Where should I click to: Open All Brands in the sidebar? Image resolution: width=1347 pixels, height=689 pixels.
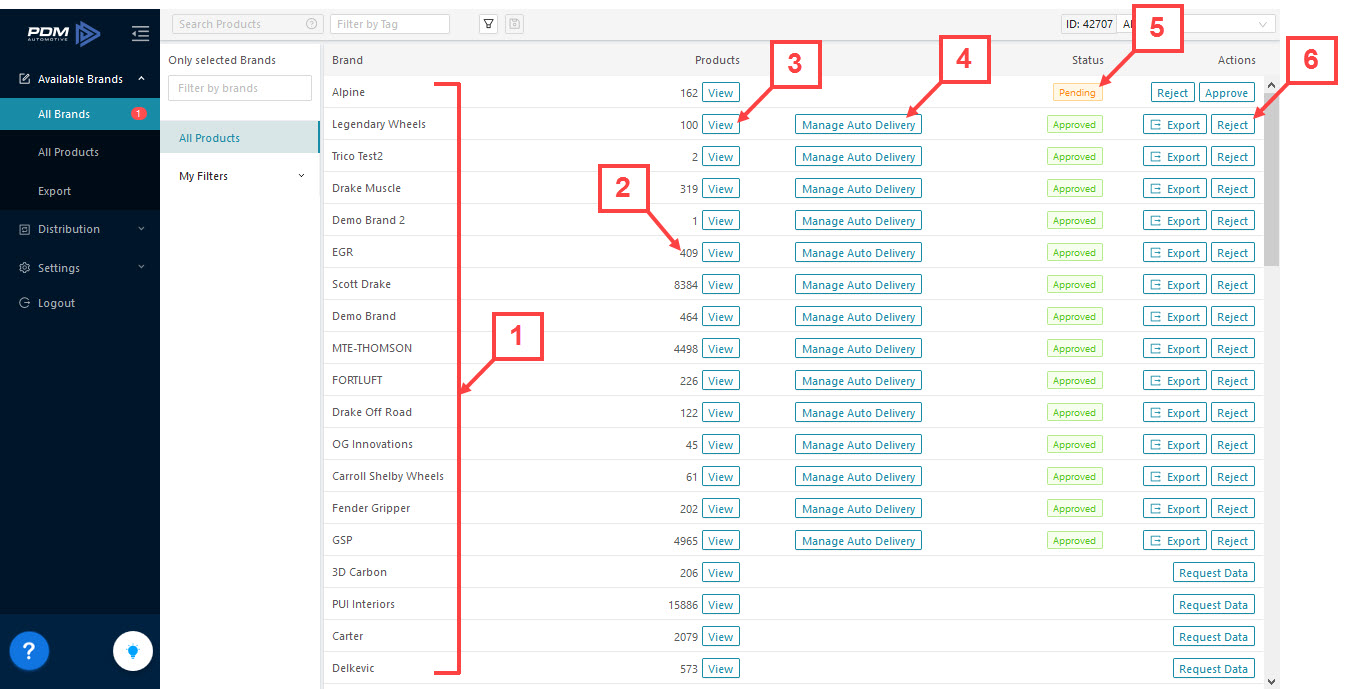80,114
